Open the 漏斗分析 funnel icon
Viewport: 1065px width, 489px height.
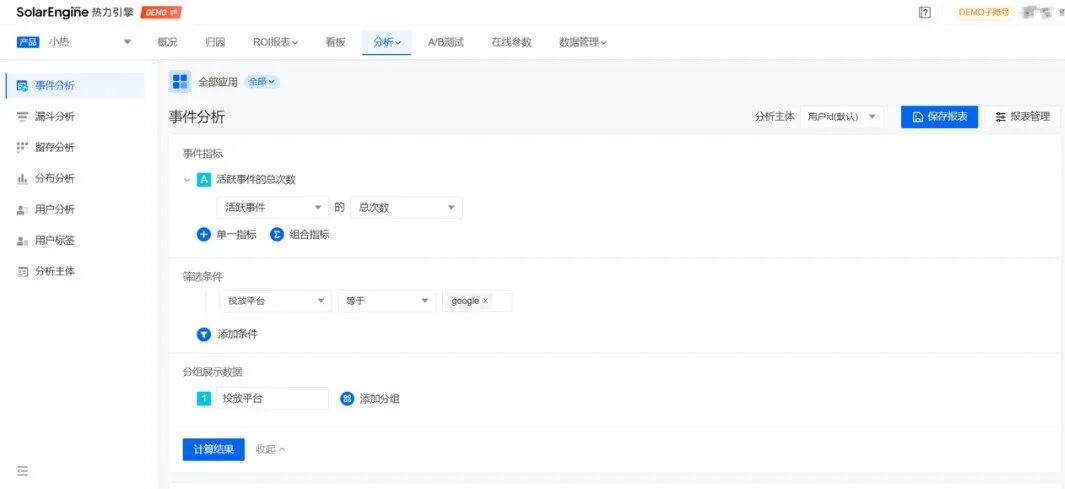pyautogui.click(x=22, y=117)
